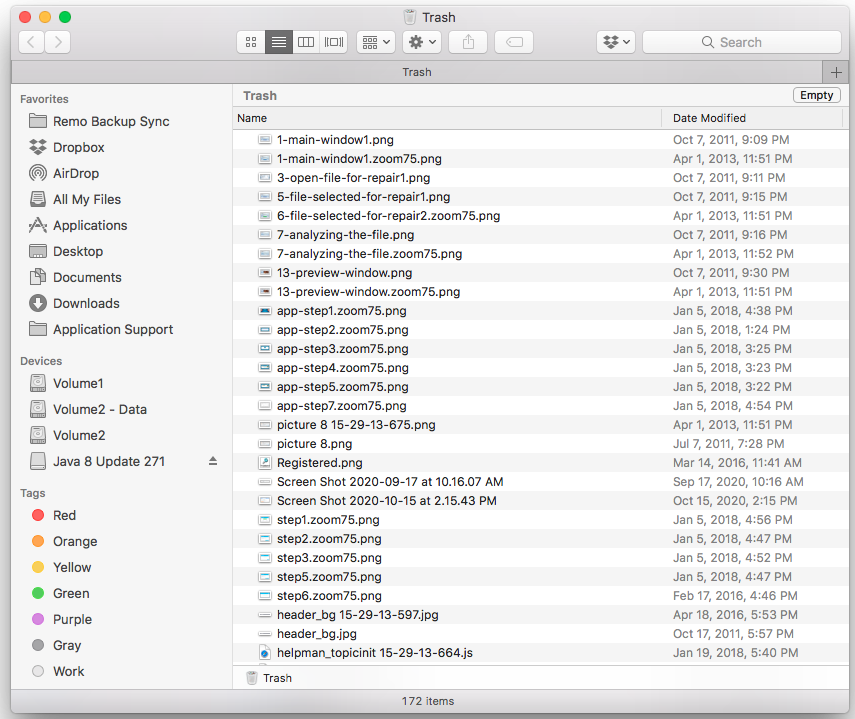
Task: Open the item arrangement dropdown
Action: coord(376,42)
